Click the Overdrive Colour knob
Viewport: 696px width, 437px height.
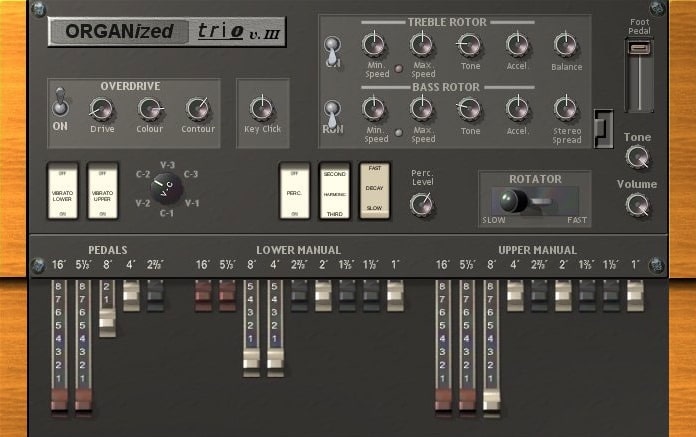[x=151, y=108]
